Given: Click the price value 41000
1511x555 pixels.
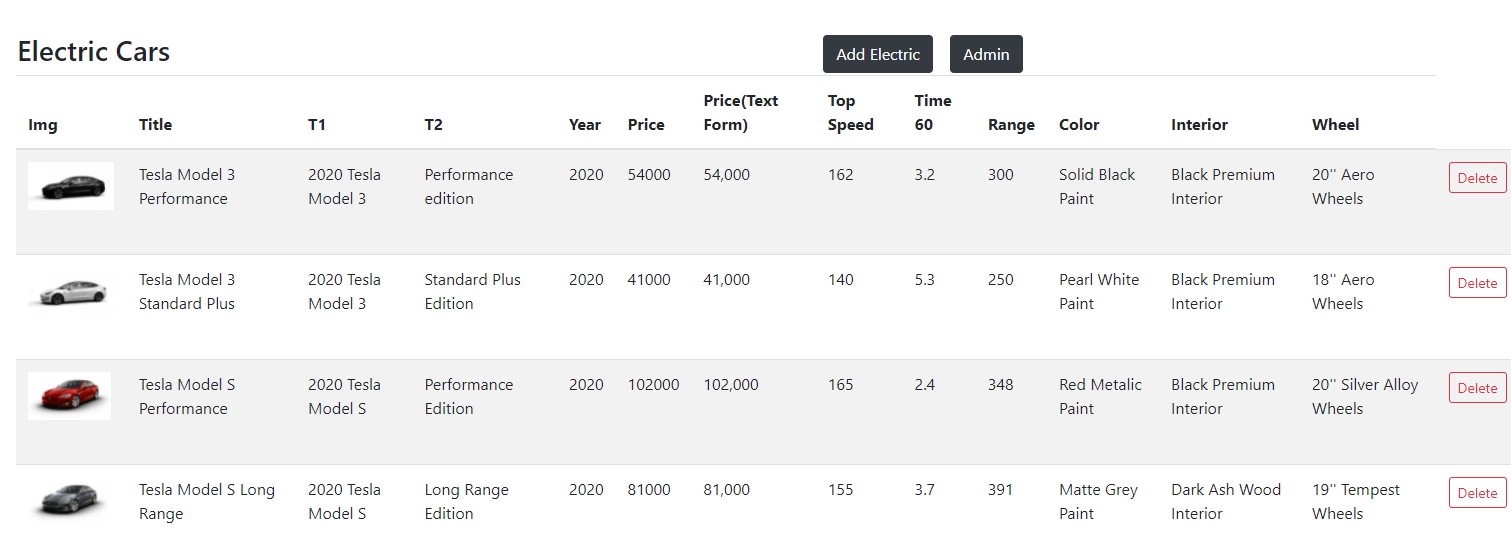Looking at the screenshot, I should click(x=649, y=279).
